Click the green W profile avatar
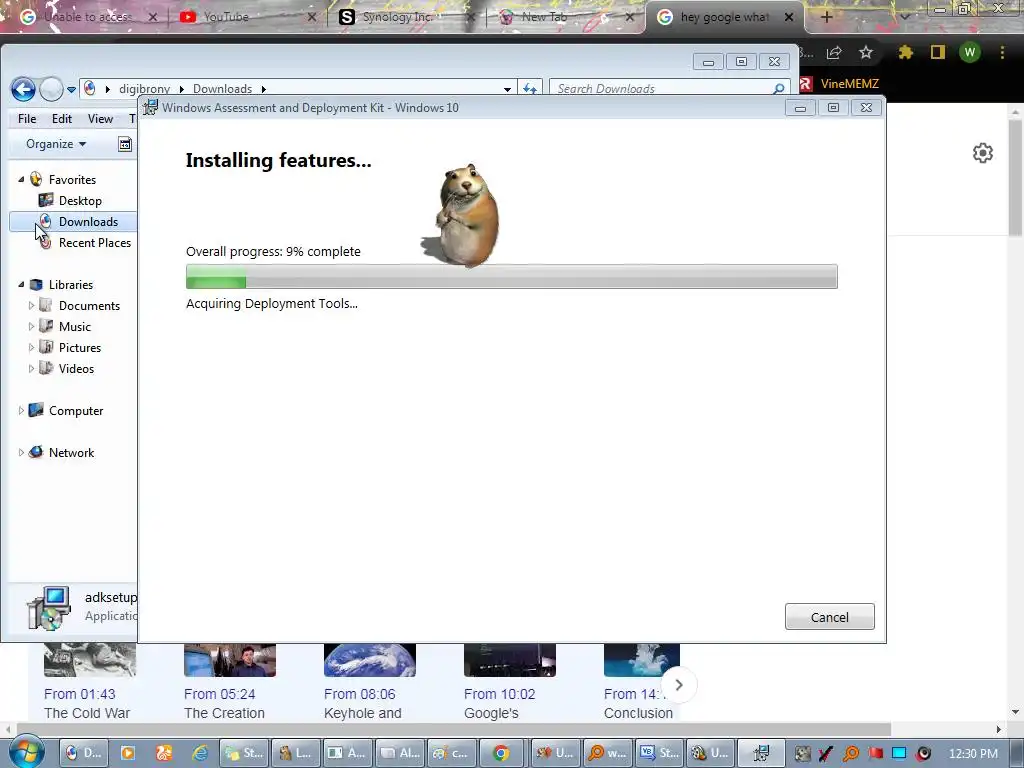 970,52
